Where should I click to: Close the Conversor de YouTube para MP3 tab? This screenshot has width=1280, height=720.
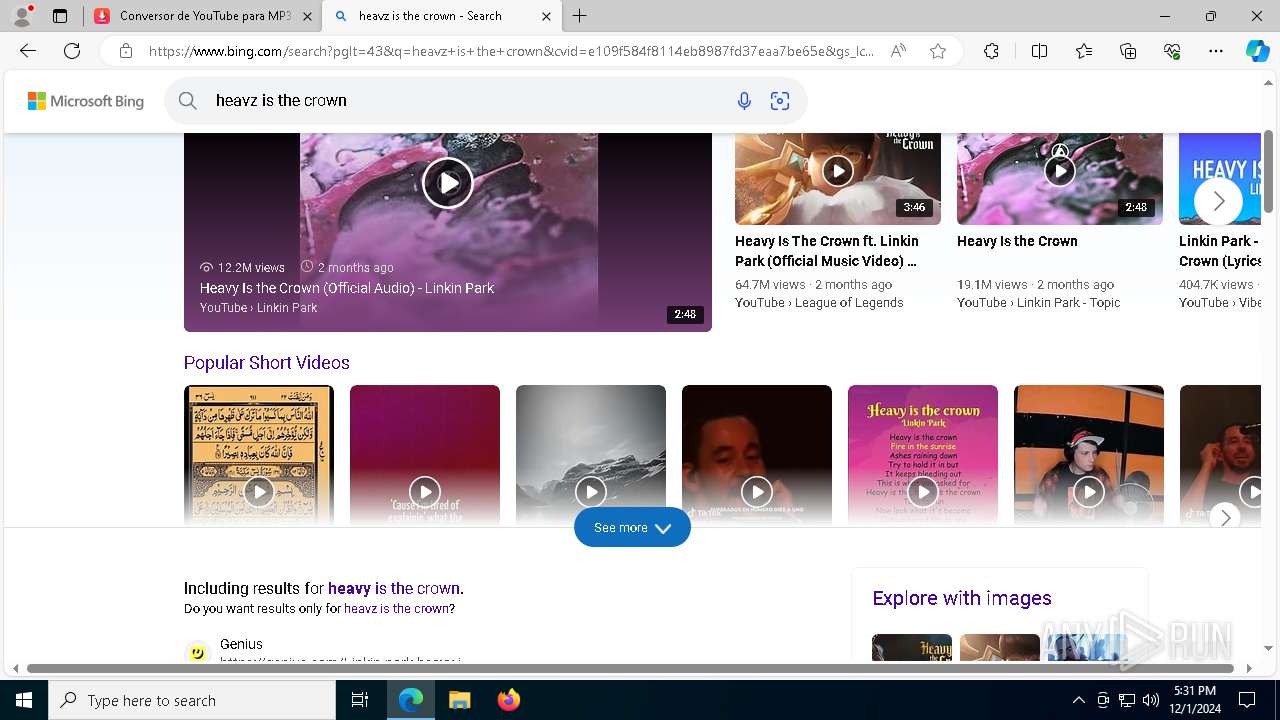coord(307,16)
